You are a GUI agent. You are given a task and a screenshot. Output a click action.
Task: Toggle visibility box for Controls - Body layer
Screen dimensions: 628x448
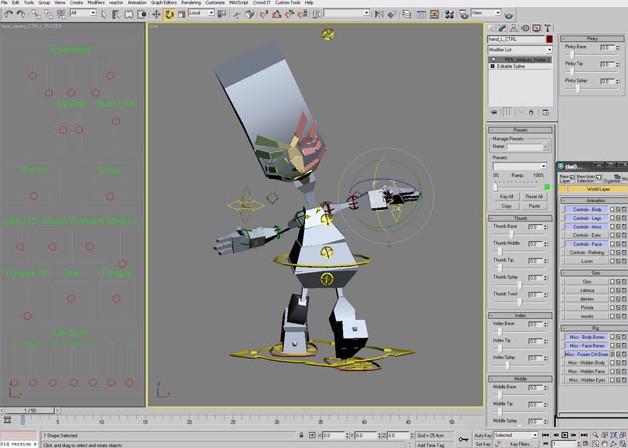pyautogui.click(x=612, y=209)
